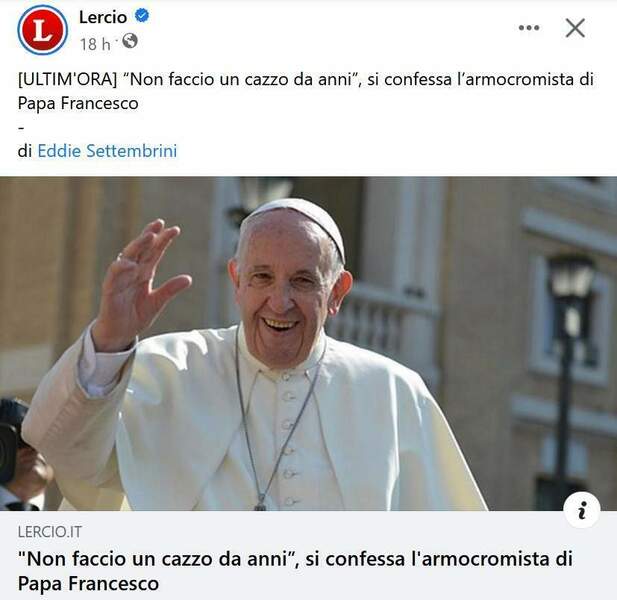Viewport: 617px width, 600px height.
Task: Click the dash separator under the caption
Action: tap(21, 127)
